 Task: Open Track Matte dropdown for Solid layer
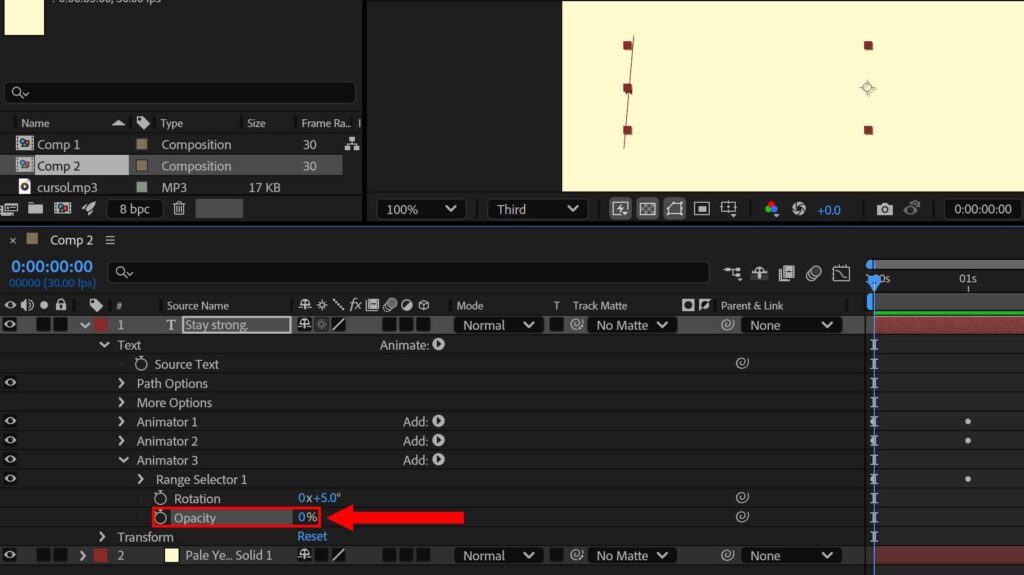point(632,555)
